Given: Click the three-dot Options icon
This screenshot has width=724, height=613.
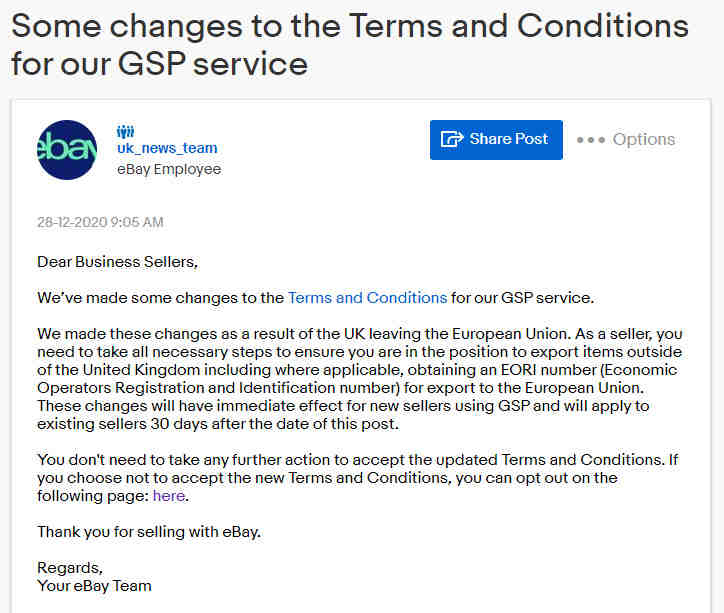Looking at the screenshot, I should (x=591, y=140).
